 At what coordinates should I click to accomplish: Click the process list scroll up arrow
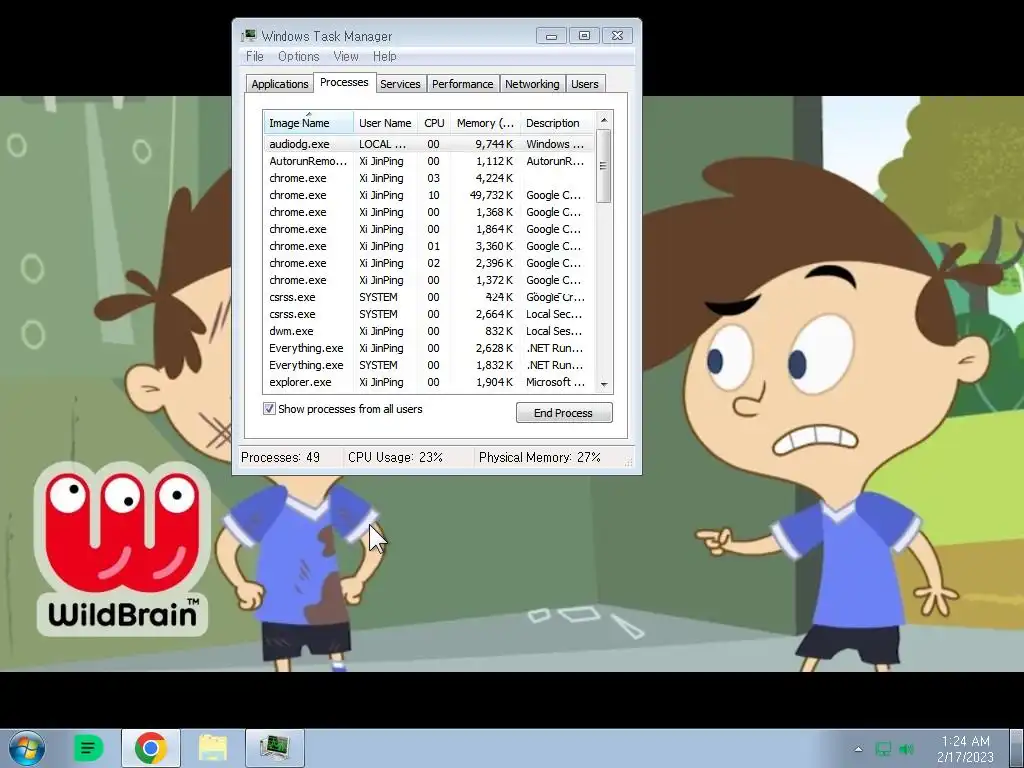604,120
